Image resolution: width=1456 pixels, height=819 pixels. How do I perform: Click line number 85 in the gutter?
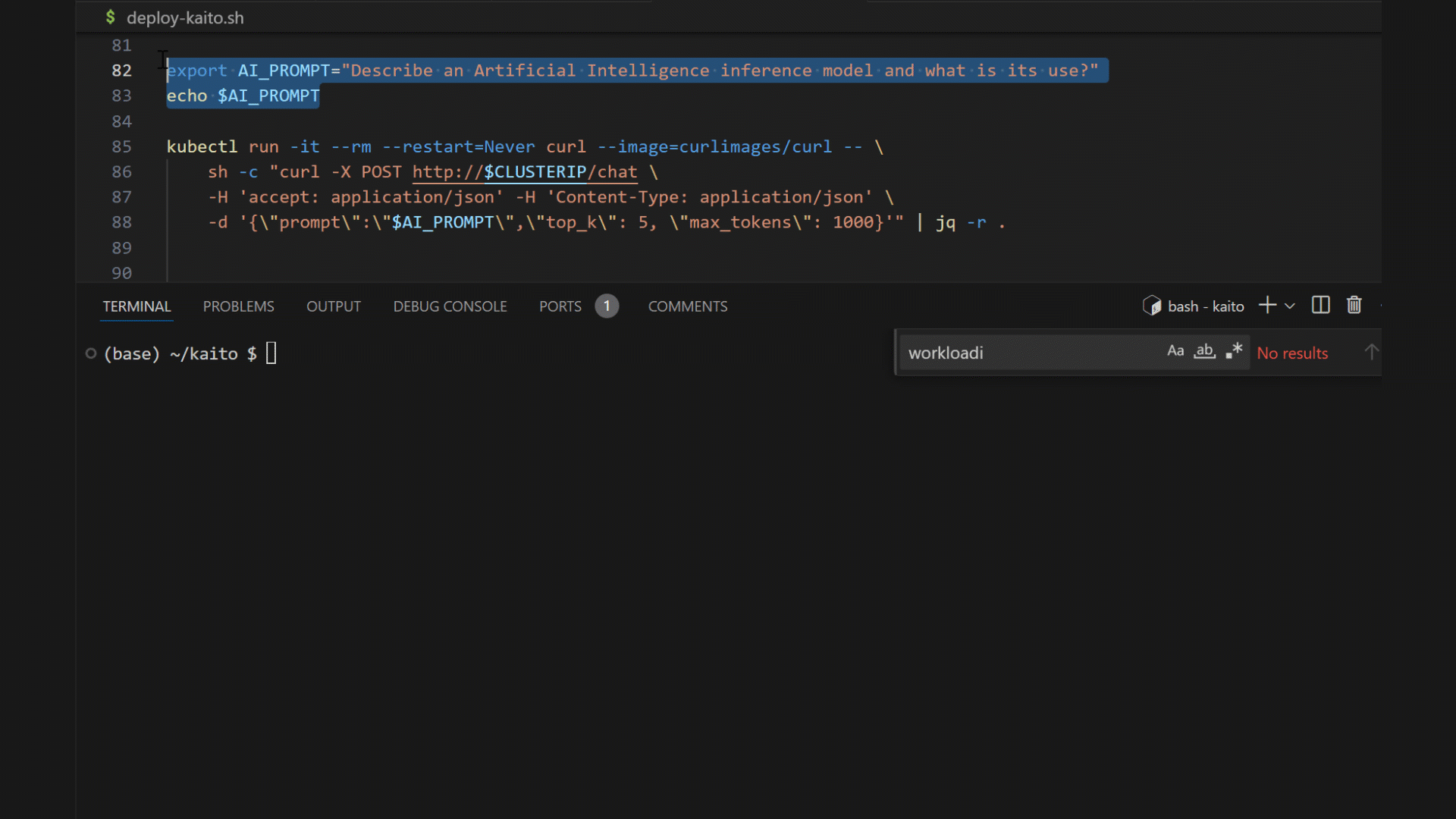tap(121, 147)
